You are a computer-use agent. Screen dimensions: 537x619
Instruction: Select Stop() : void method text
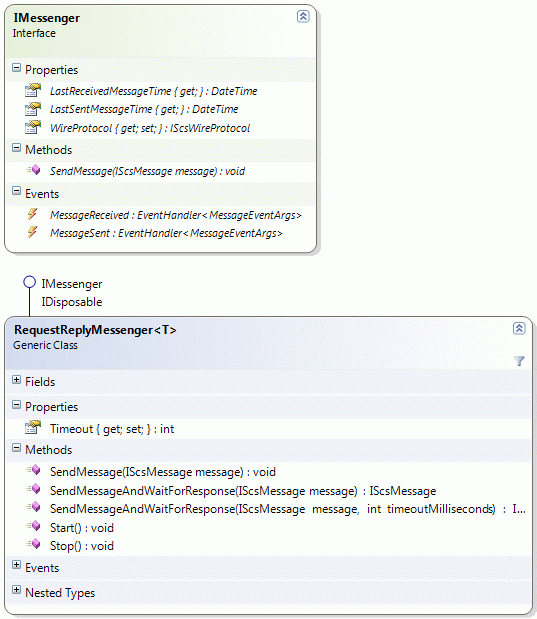point(82,546)
